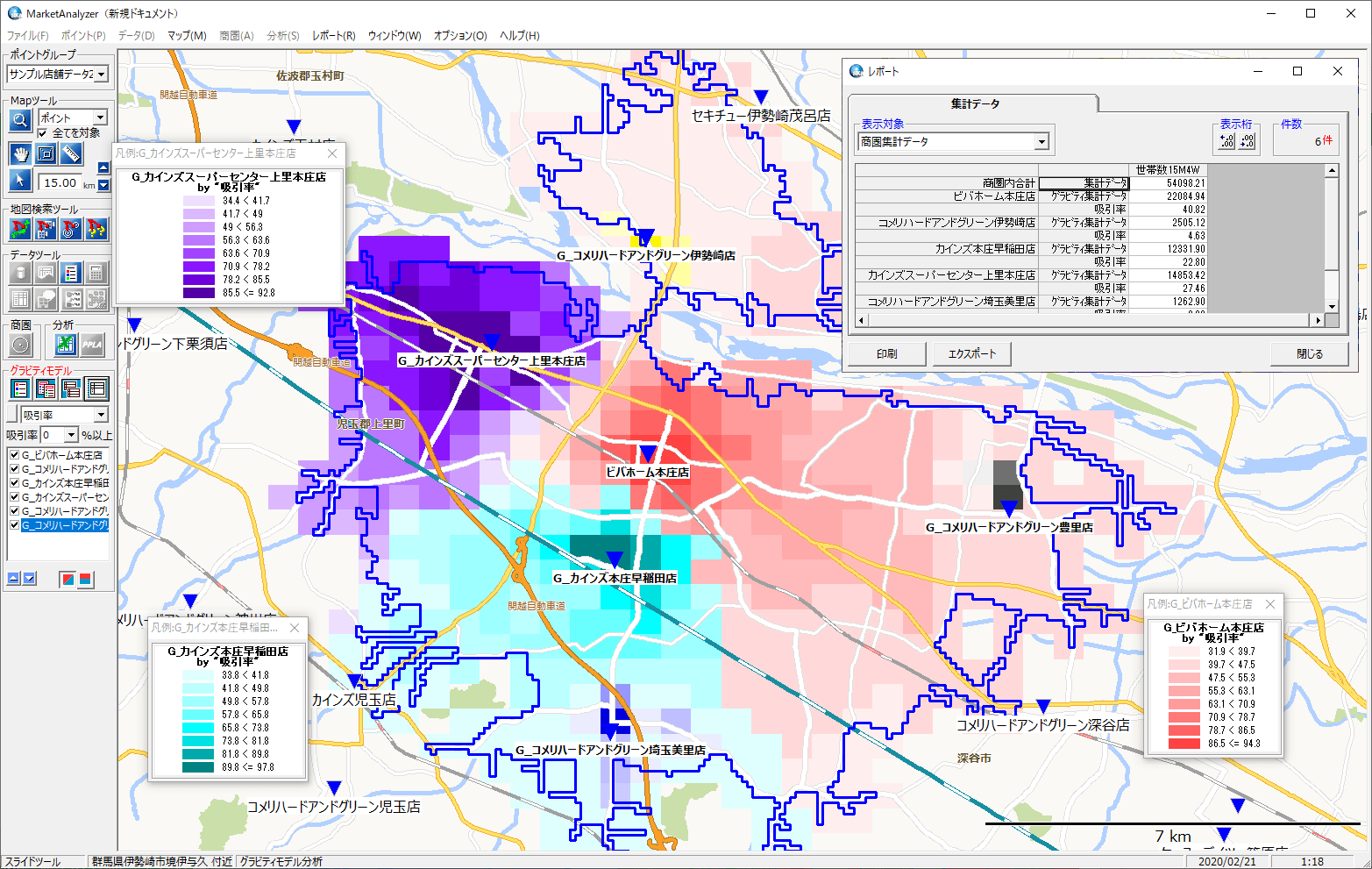This screenshot has width=1372, height=869.
Task: Uncheck G_ビバホーム本庄店 in the gravity model list
Action: click(14, 455)
